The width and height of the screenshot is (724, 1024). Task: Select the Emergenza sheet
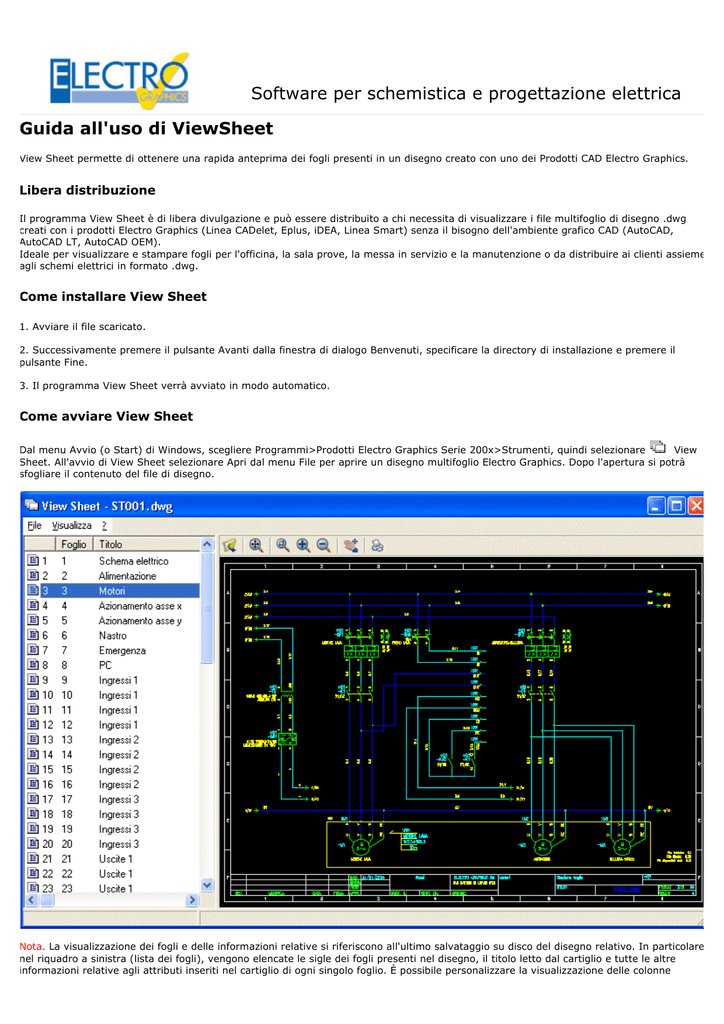[112, 650]
